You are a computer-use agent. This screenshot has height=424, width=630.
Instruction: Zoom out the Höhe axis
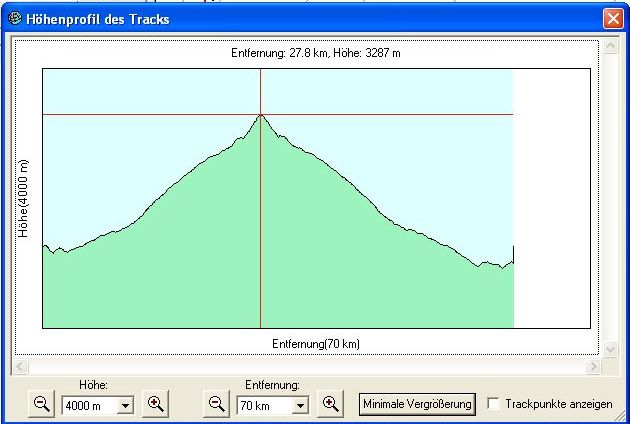tap(42, 404)
